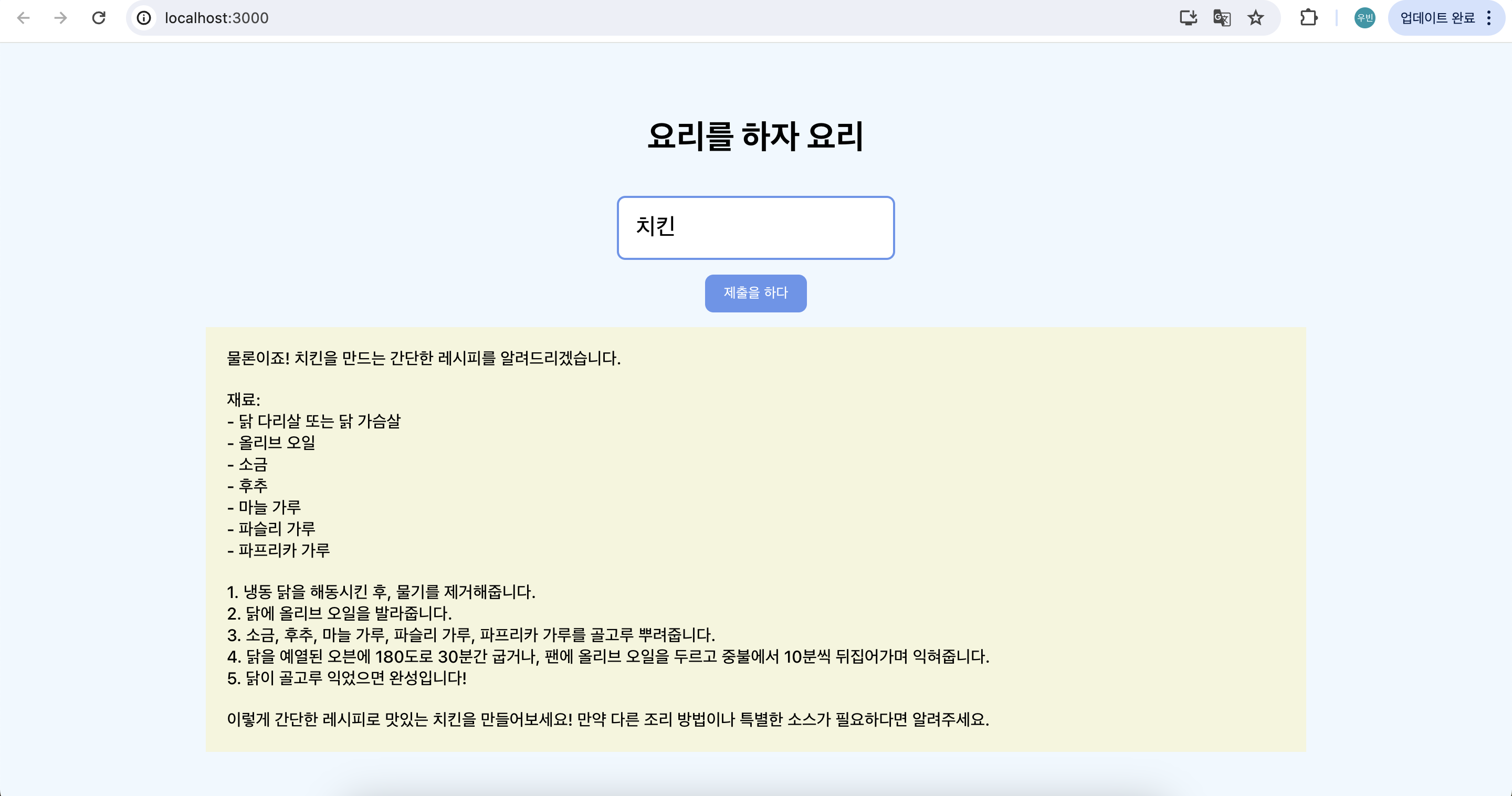Screen dimensions: 1512x796
Task: Click the line '- 후추'
Action: click(247, 486)
